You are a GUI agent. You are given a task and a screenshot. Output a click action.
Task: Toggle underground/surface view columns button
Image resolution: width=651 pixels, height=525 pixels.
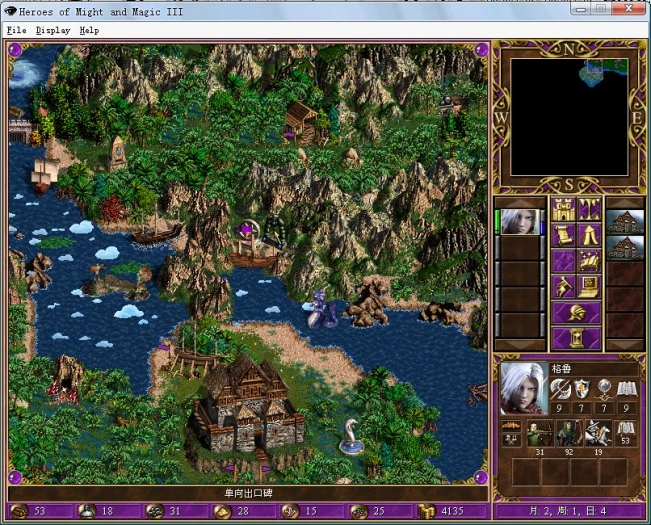(x=589, y=210)
